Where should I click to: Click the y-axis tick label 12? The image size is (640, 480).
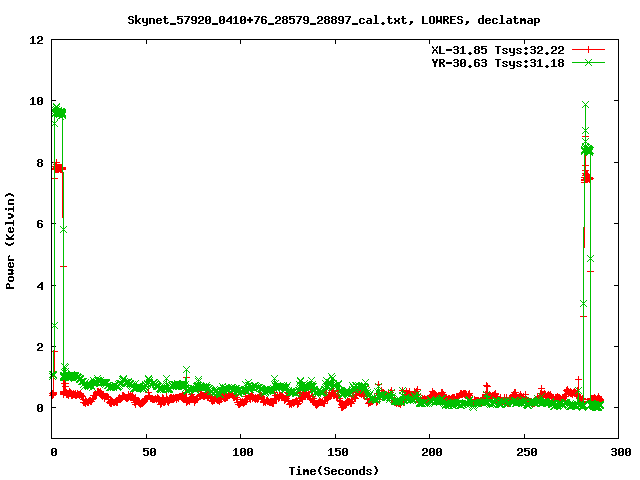(36, 40)
